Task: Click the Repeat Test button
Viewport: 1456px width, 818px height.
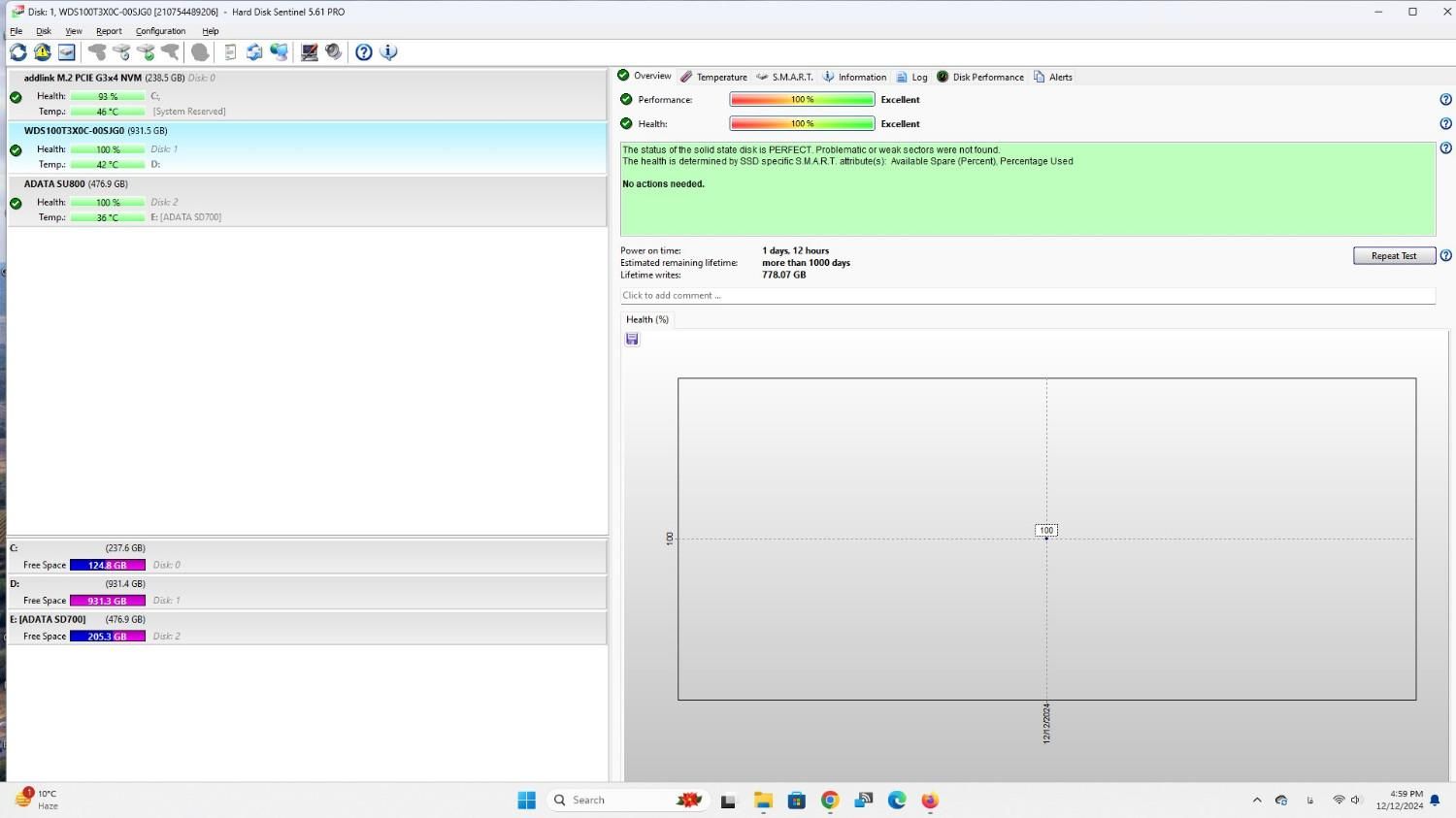Action: click(1394, 256)
